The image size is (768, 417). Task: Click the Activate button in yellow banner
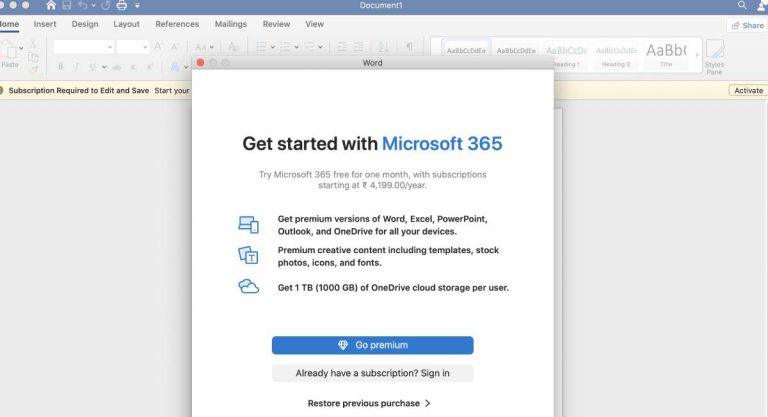point(748,90)
